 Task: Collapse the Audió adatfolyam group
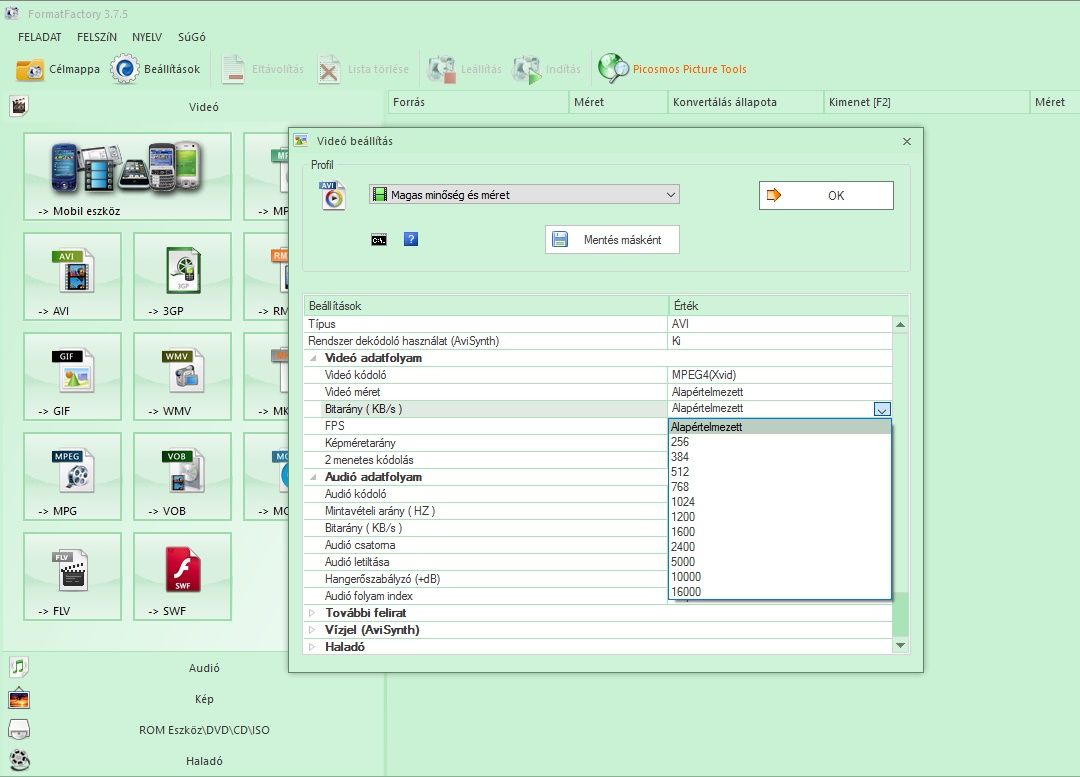(x=313, y=477)
